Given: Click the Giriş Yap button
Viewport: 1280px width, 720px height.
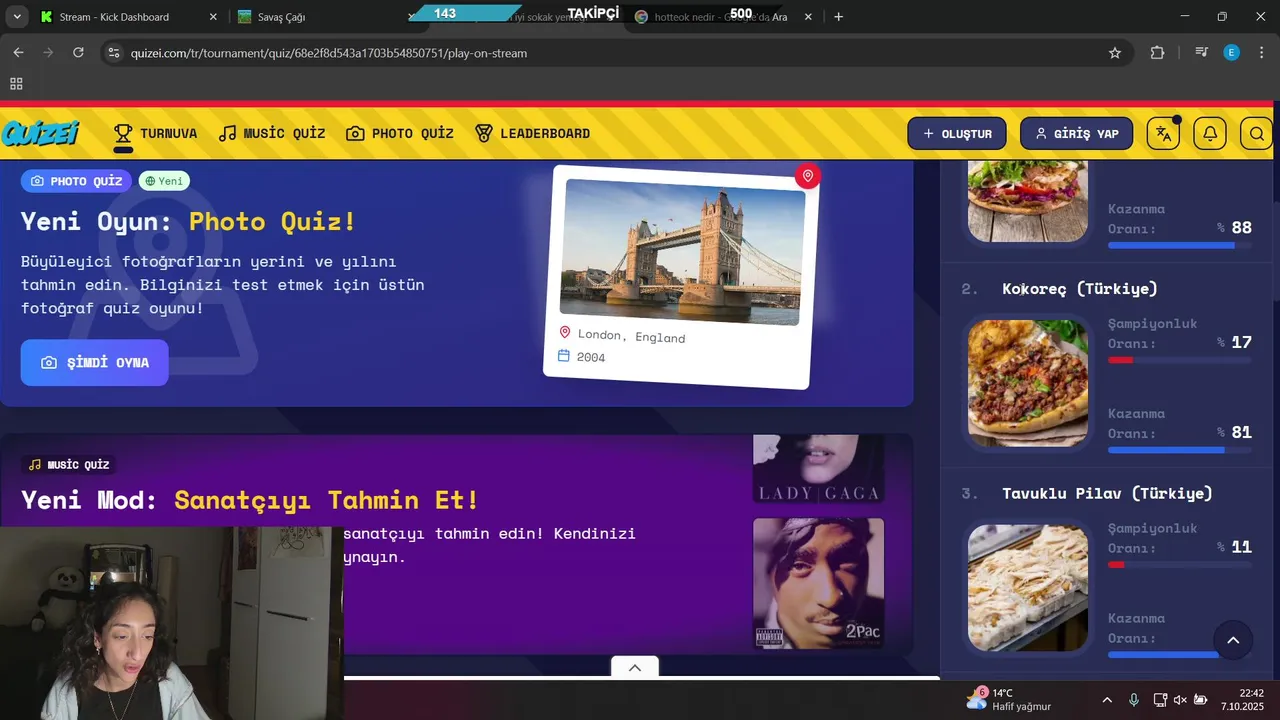Looking at the screenshot, I should tap(1076, 133).
